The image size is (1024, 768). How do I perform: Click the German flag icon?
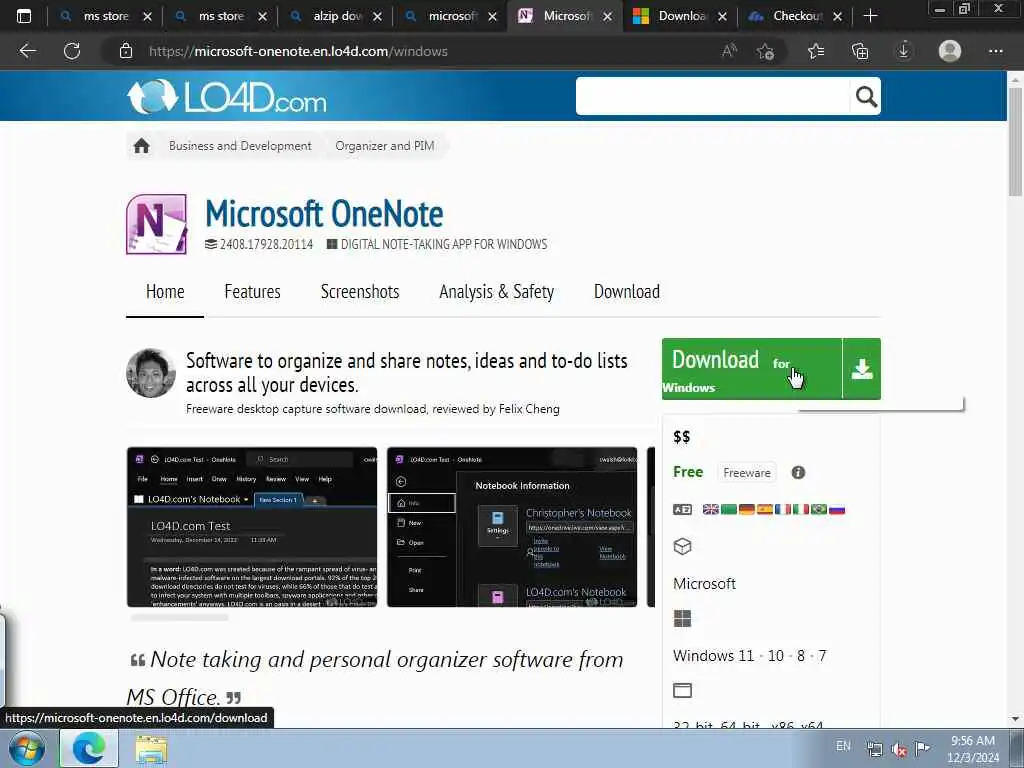746,509
